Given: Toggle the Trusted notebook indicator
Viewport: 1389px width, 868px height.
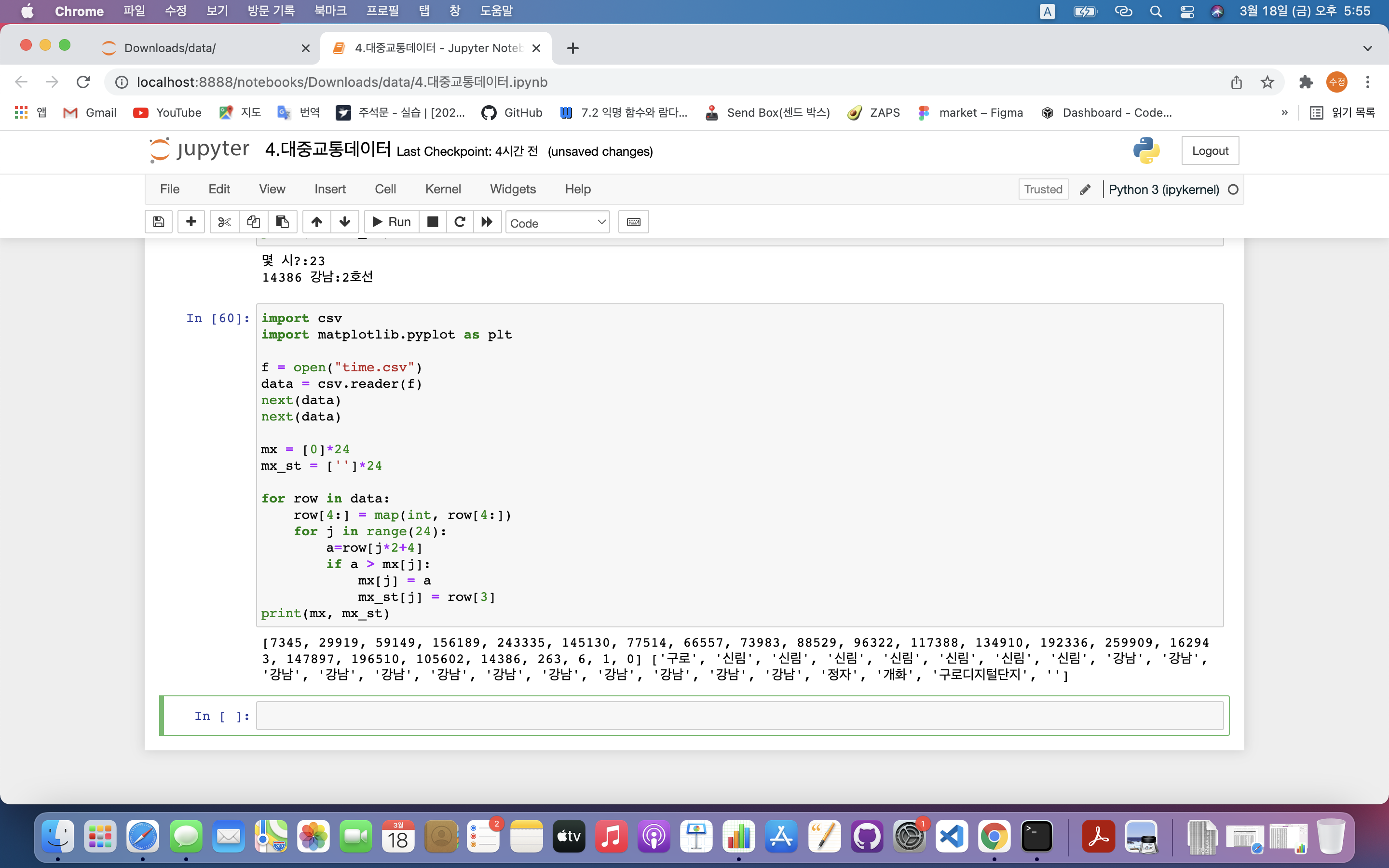Looking at the screenshot, I should 1043,190.
